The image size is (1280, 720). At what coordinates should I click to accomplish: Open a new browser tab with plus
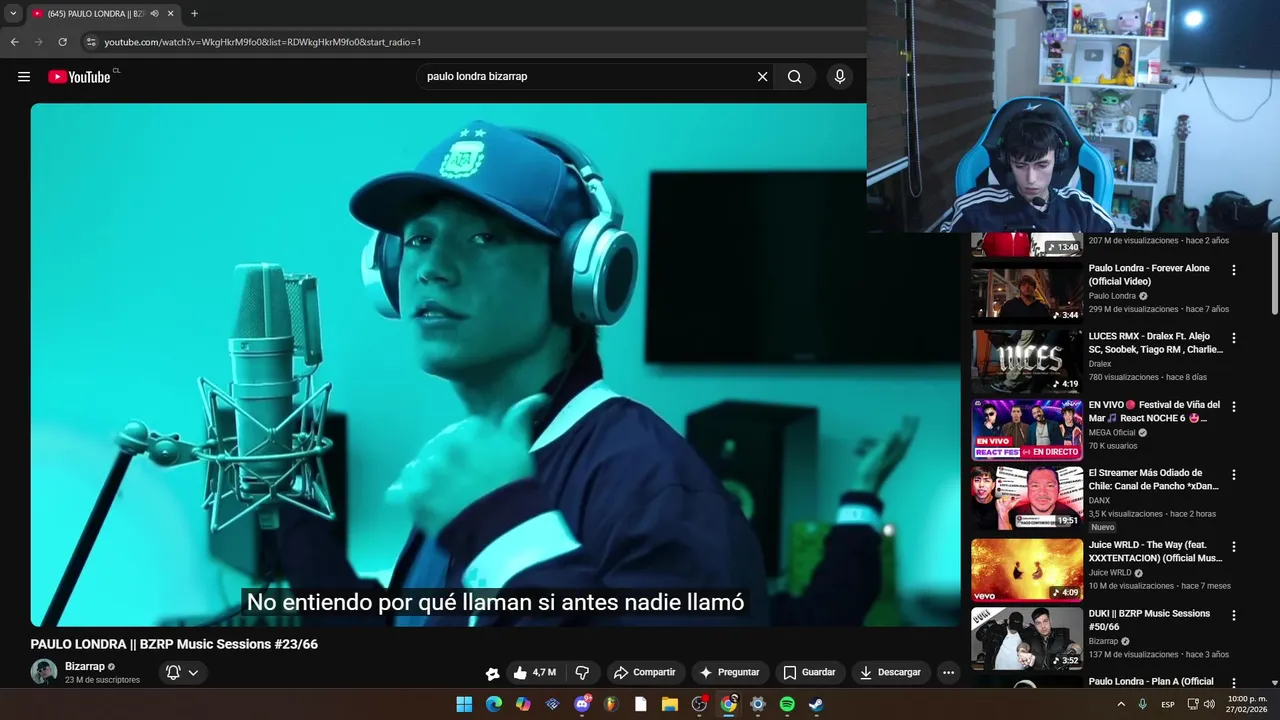[x=194, y=14]
